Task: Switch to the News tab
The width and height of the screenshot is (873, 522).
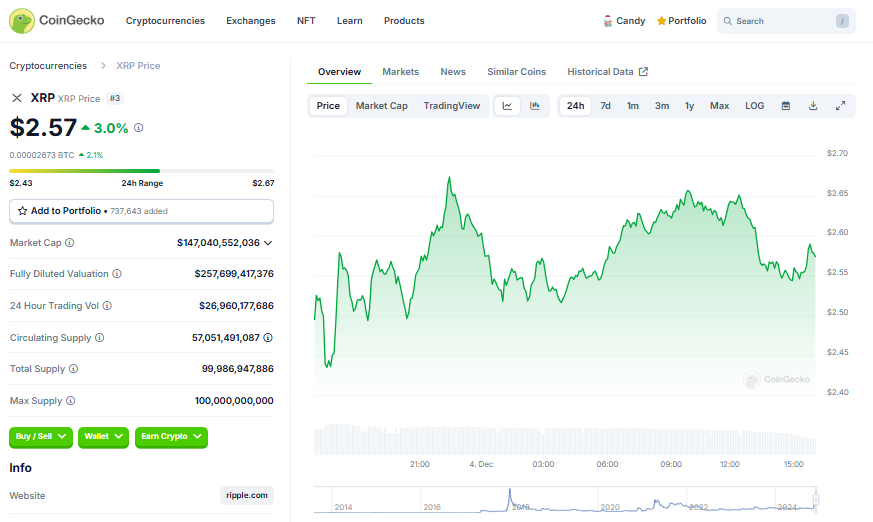Action: (453, 72)
